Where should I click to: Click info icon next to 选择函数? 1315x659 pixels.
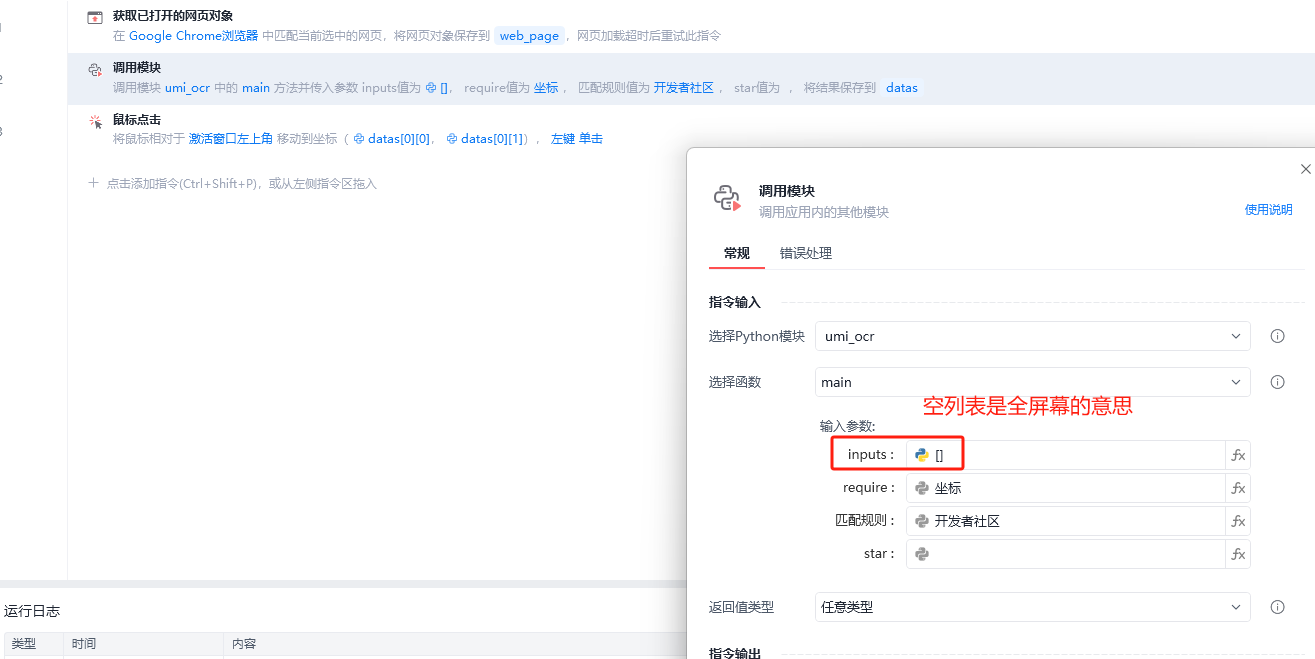click(1277, 382)
